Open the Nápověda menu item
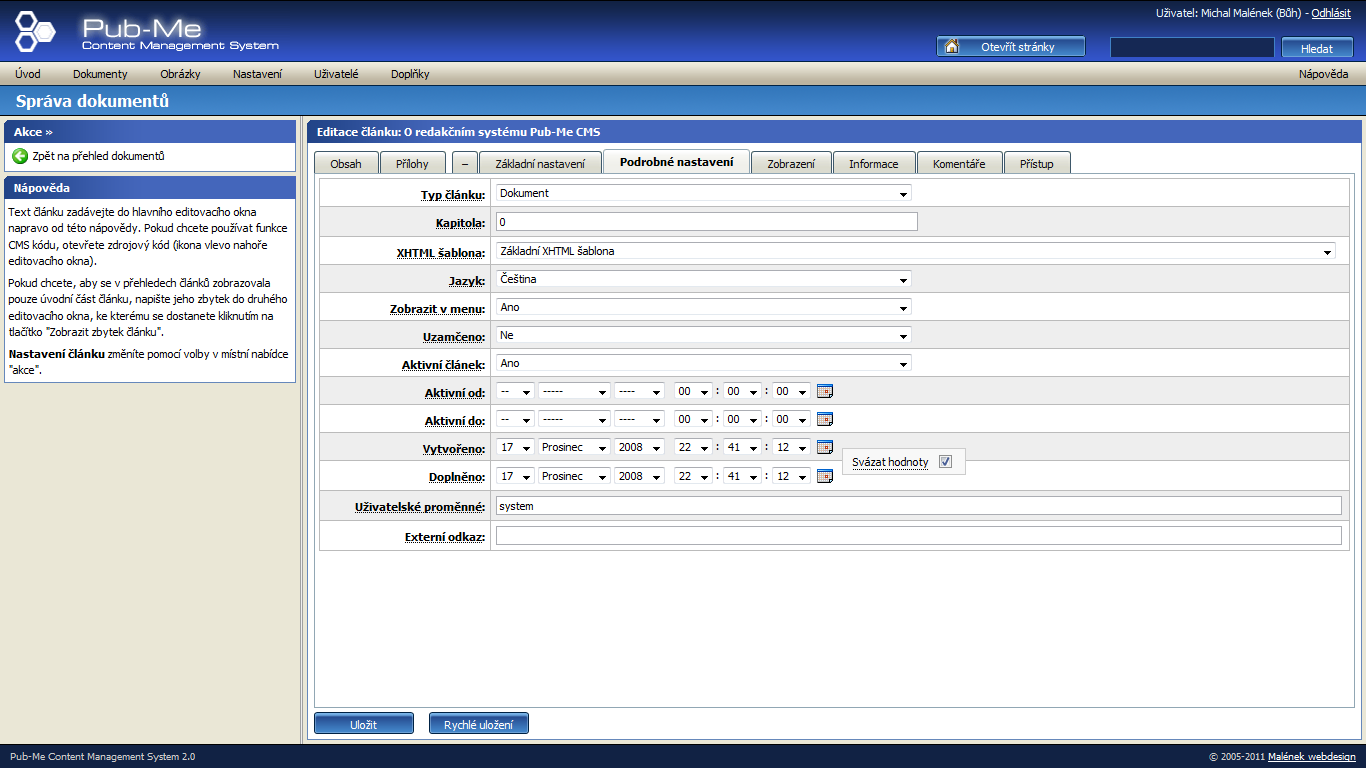1366x768 pixels. point(1324,74)
